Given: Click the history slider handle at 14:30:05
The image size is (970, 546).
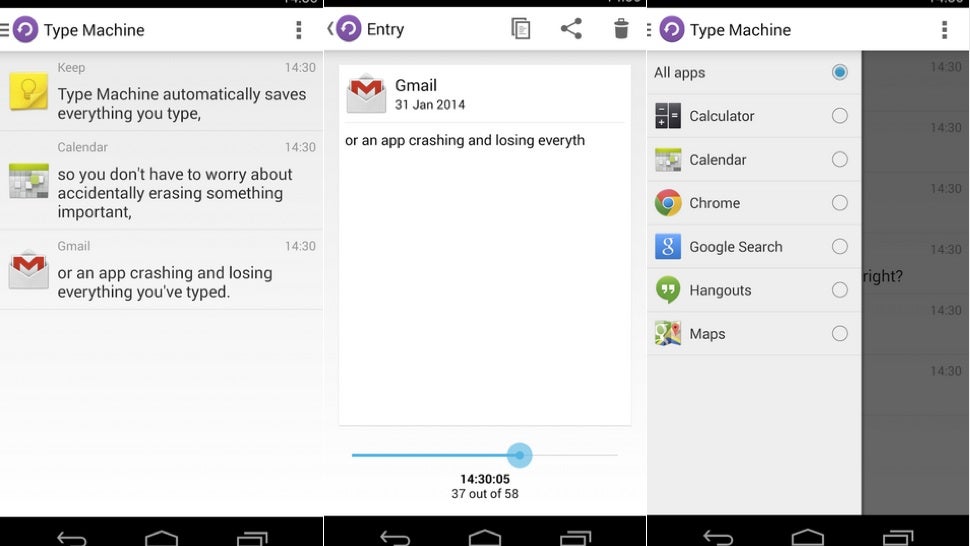Looking at the screenshot, I should click(520, 455).
